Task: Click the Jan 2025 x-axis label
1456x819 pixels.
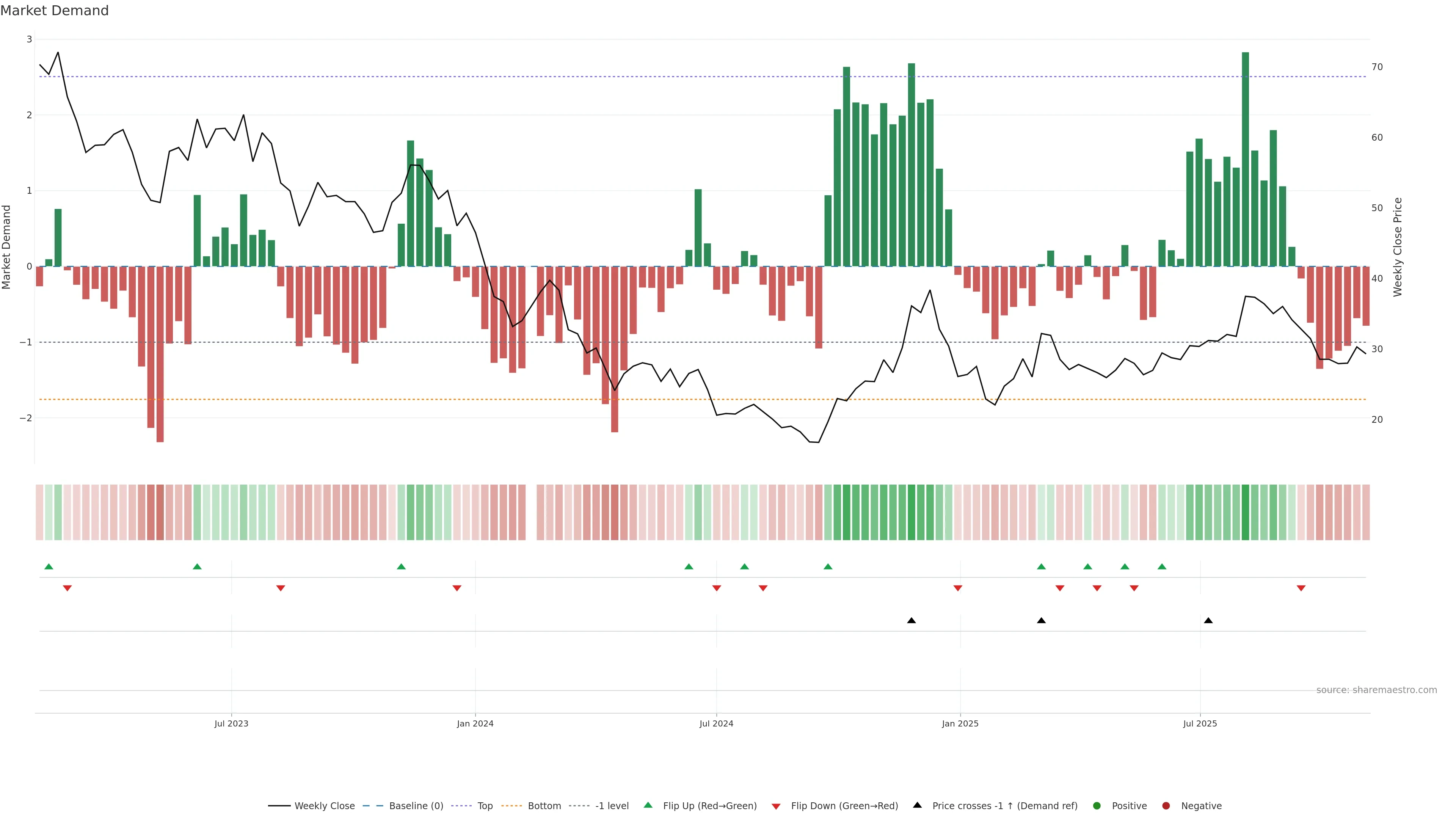Action: (x=960, y=723)
